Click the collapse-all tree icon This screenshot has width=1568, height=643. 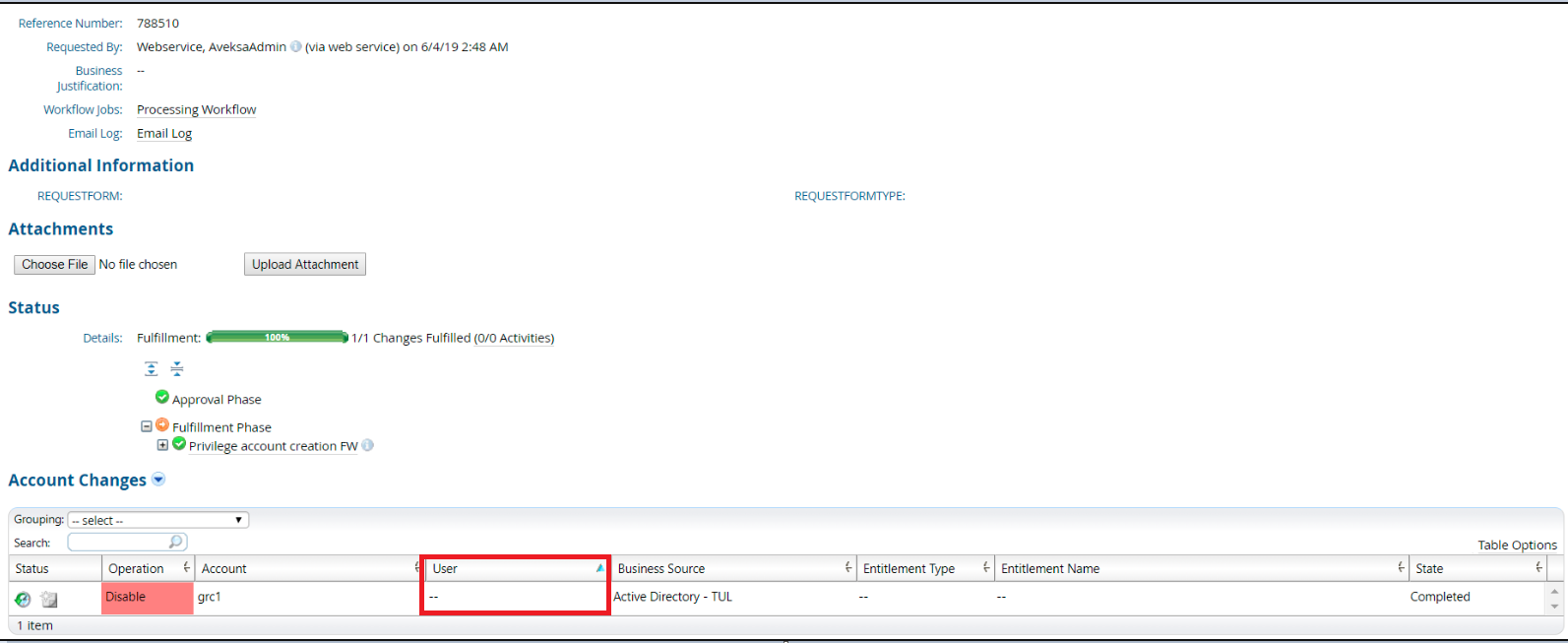coord(177,368)
